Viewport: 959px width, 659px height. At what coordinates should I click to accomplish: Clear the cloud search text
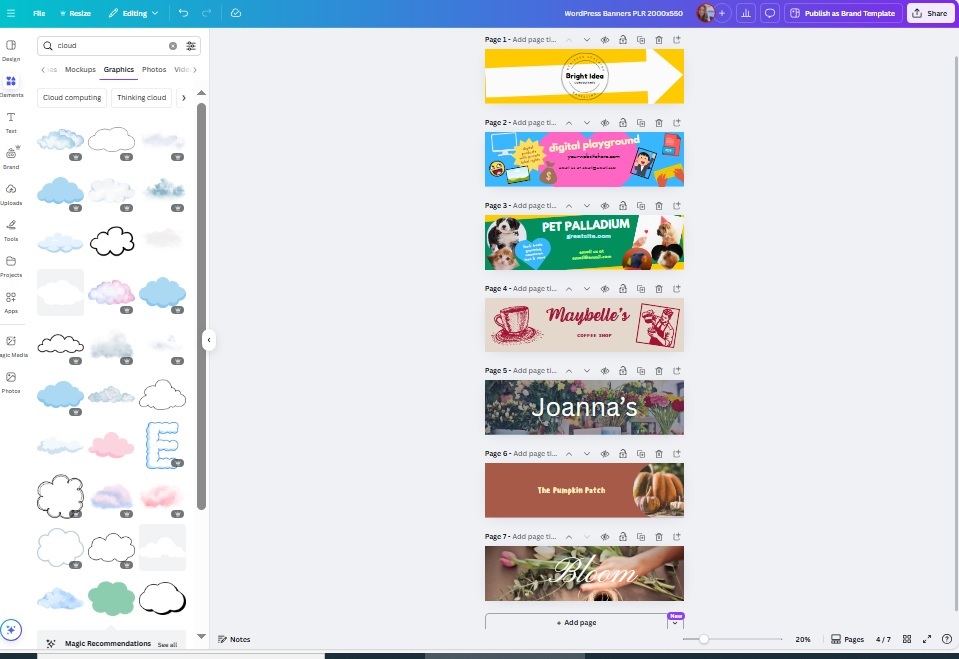click(173, 46)
